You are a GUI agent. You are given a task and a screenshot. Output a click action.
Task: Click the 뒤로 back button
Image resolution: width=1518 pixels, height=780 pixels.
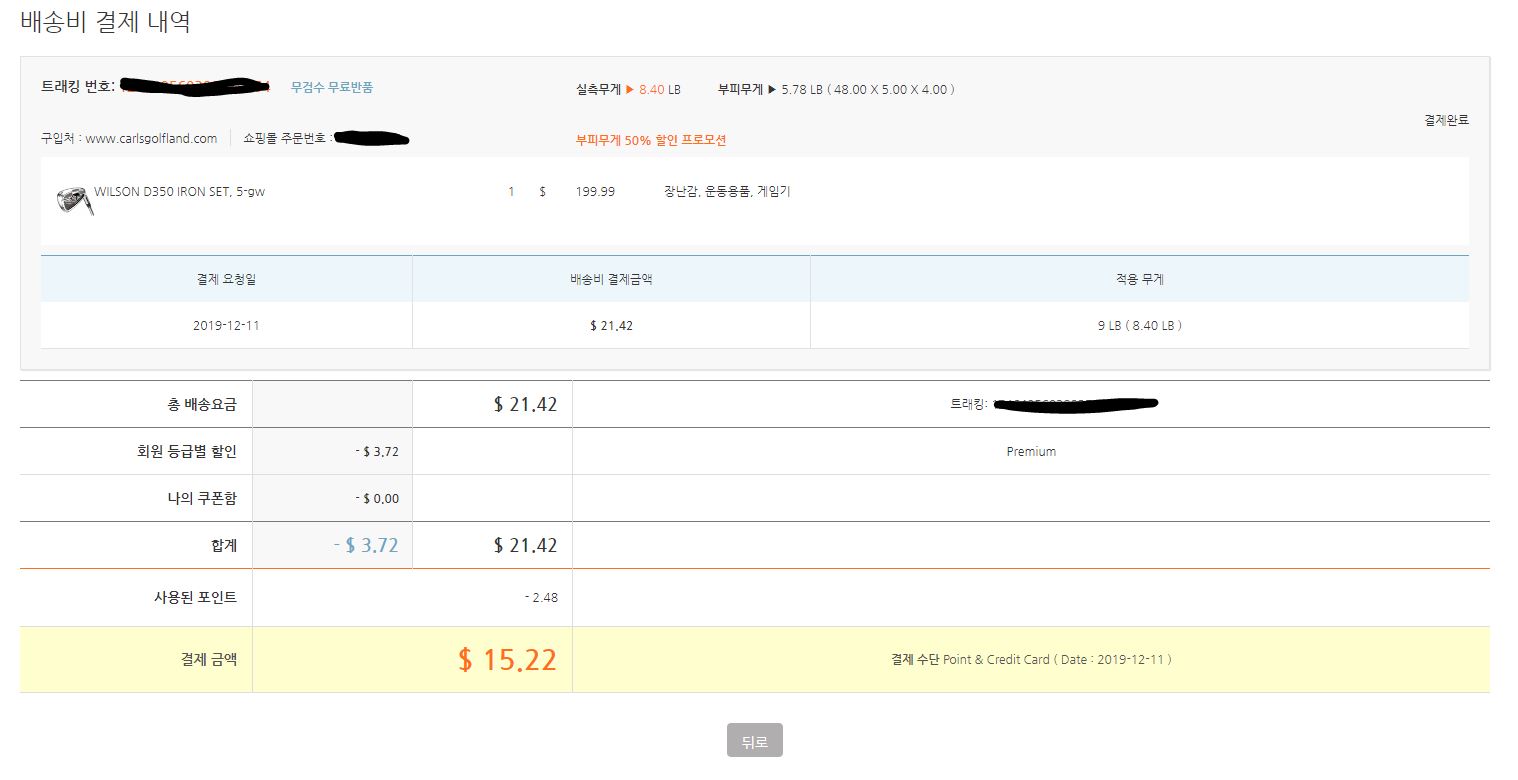tap(754, 741)
